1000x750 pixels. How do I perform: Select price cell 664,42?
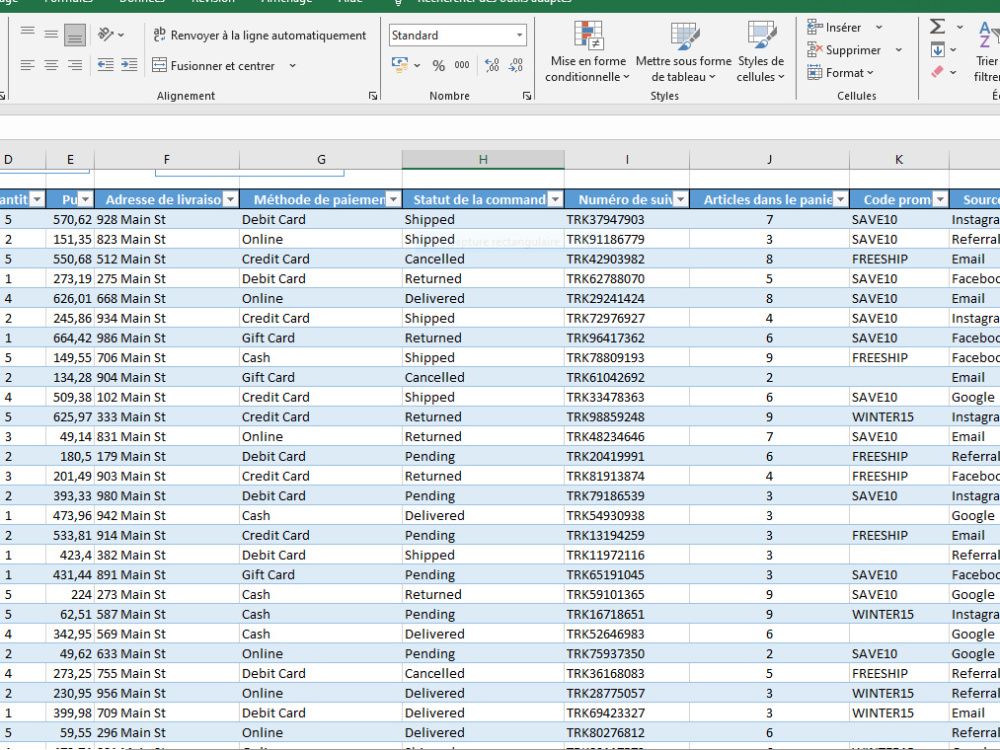(x=70, y=338)
